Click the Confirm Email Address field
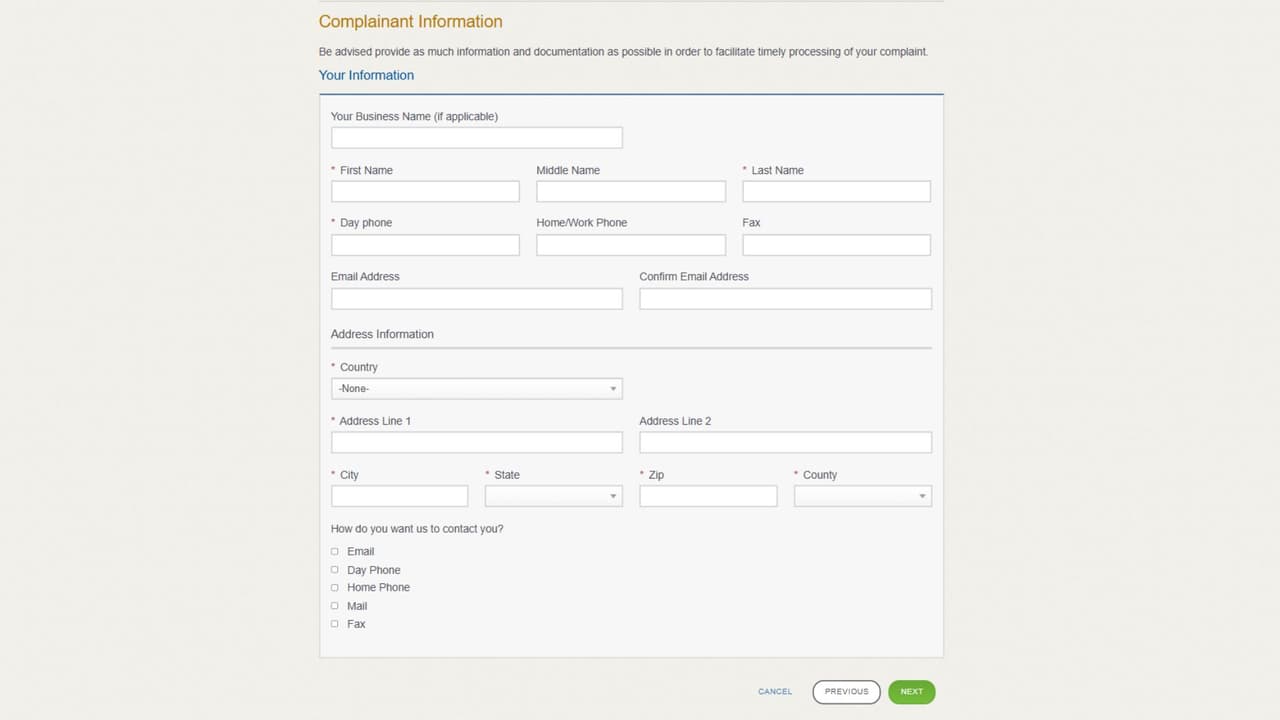This screenshot has width=1280, height=720. pos(785,298)
